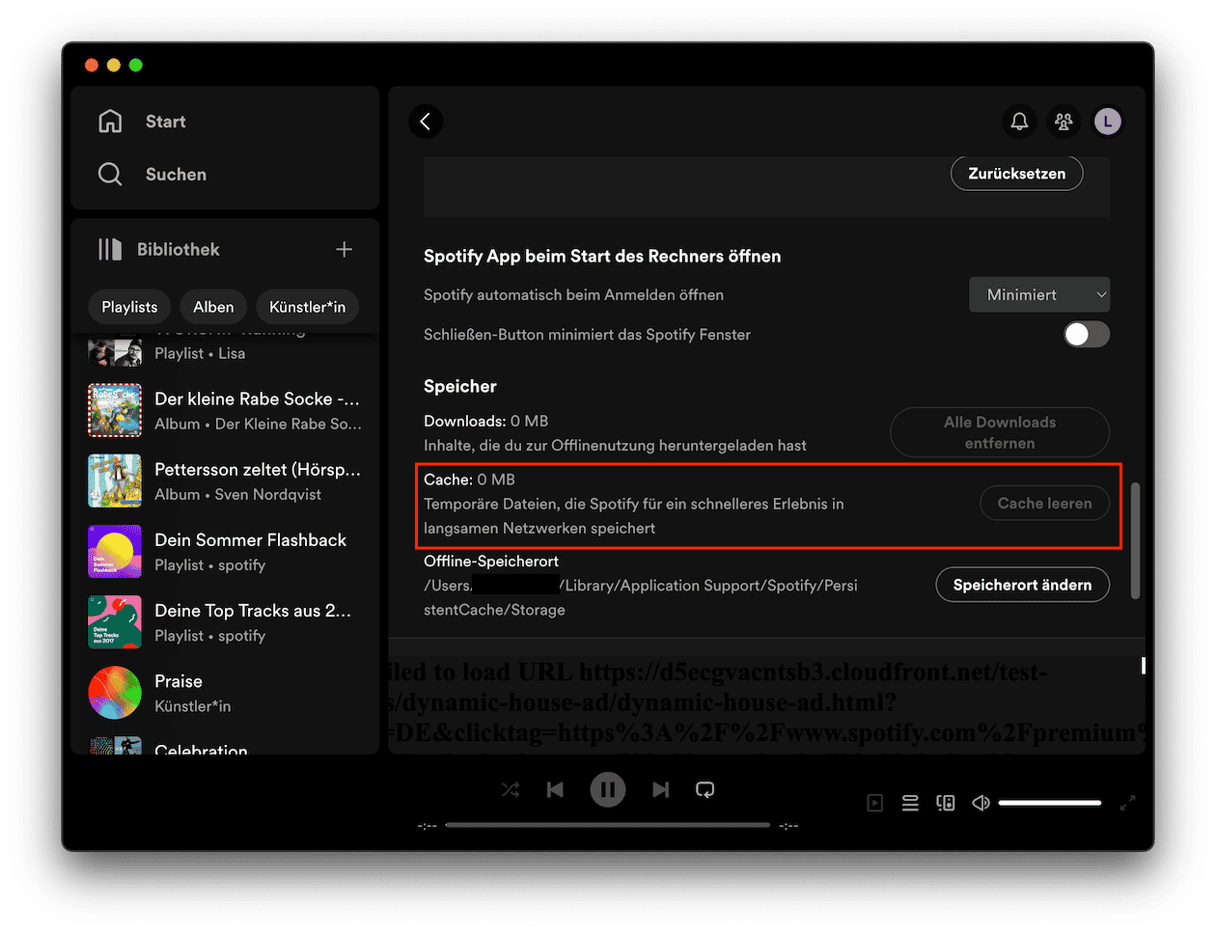The width and height of the screenshot is (1216, 933).
Task: Toggle close button minimizes Spotify window
Action: tap(1086, 334)
